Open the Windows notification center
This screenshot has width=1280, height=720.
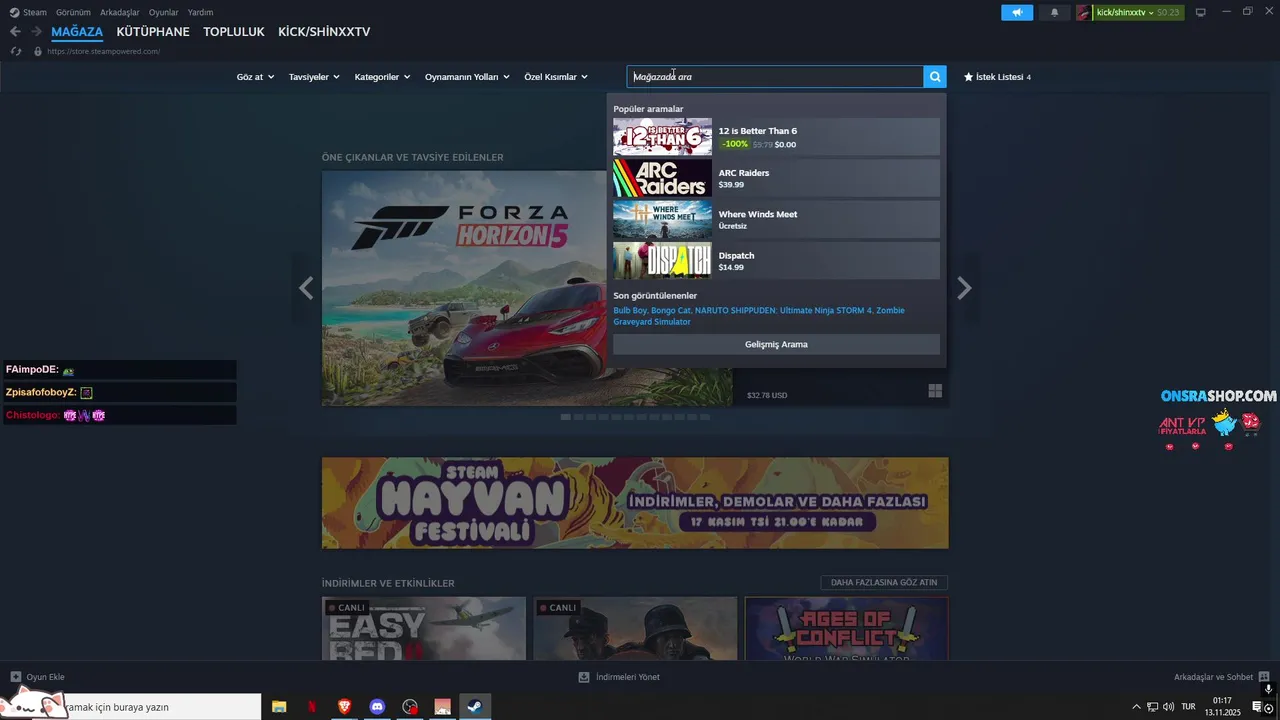tap(1258, 707)
